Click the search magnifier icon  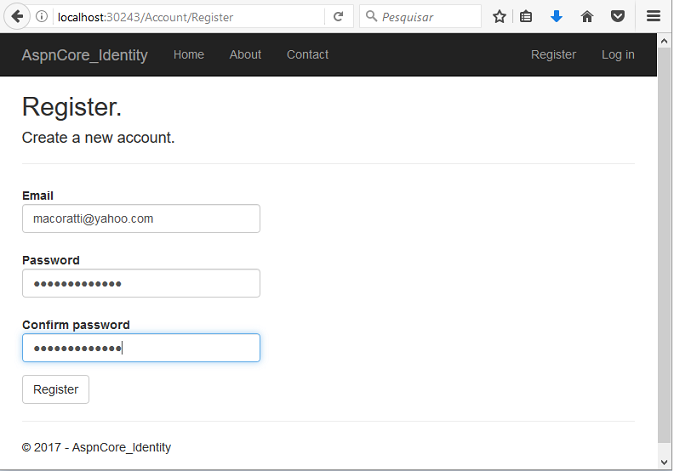pos(371,16)
